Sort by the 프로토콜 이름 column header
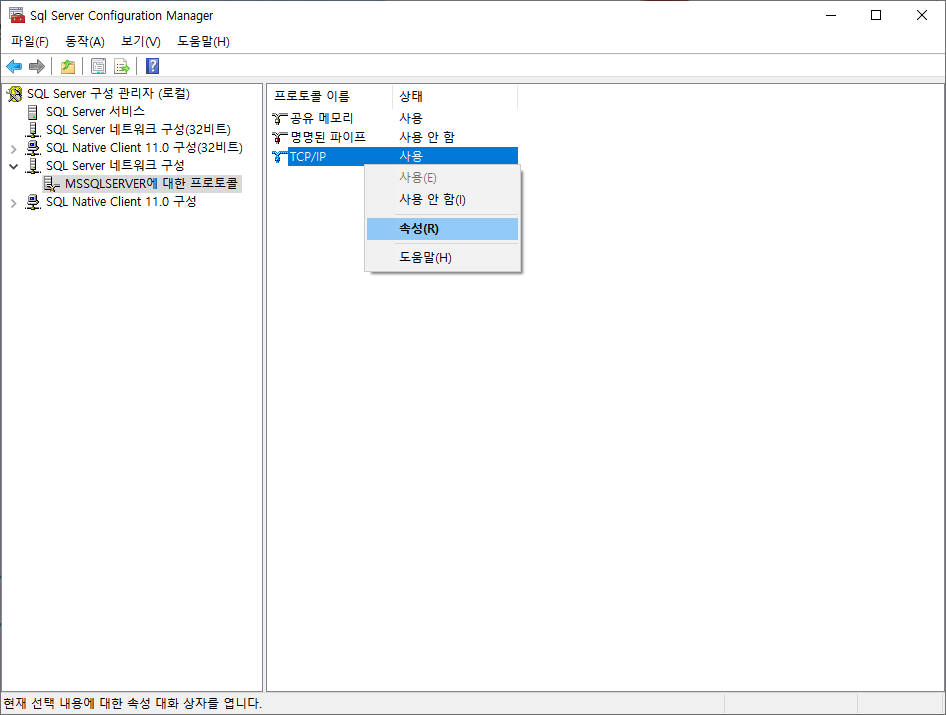This screenshot has width=946, height=715. [x=331, y=96]
